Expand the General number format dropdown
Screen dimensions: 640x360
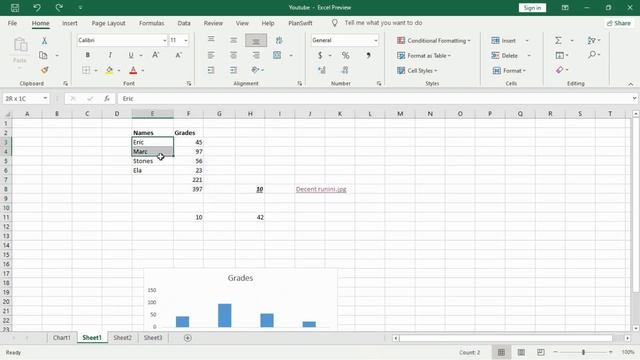(376, 40)
